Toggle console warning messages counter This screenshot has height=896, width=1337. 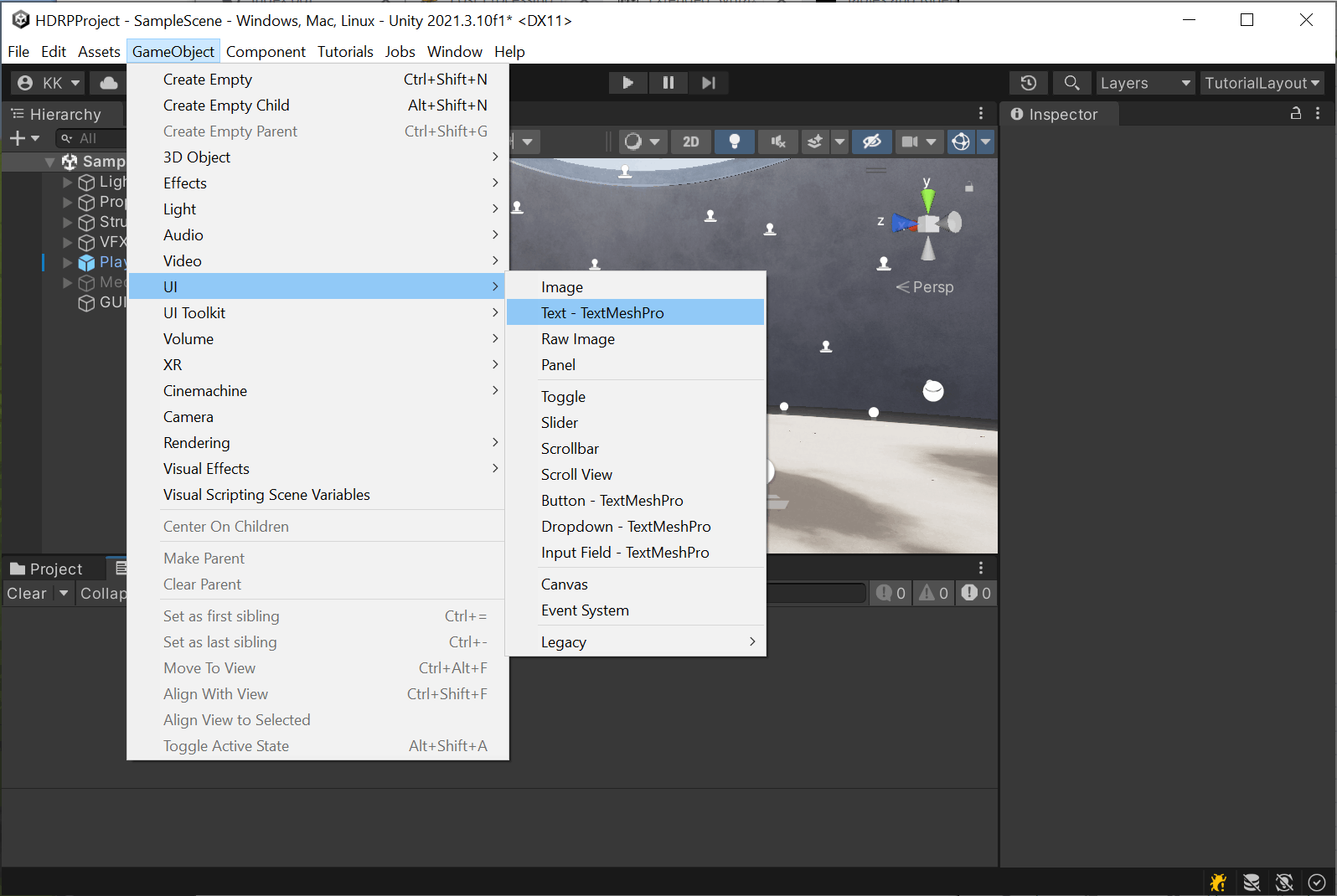click(933, 593)
